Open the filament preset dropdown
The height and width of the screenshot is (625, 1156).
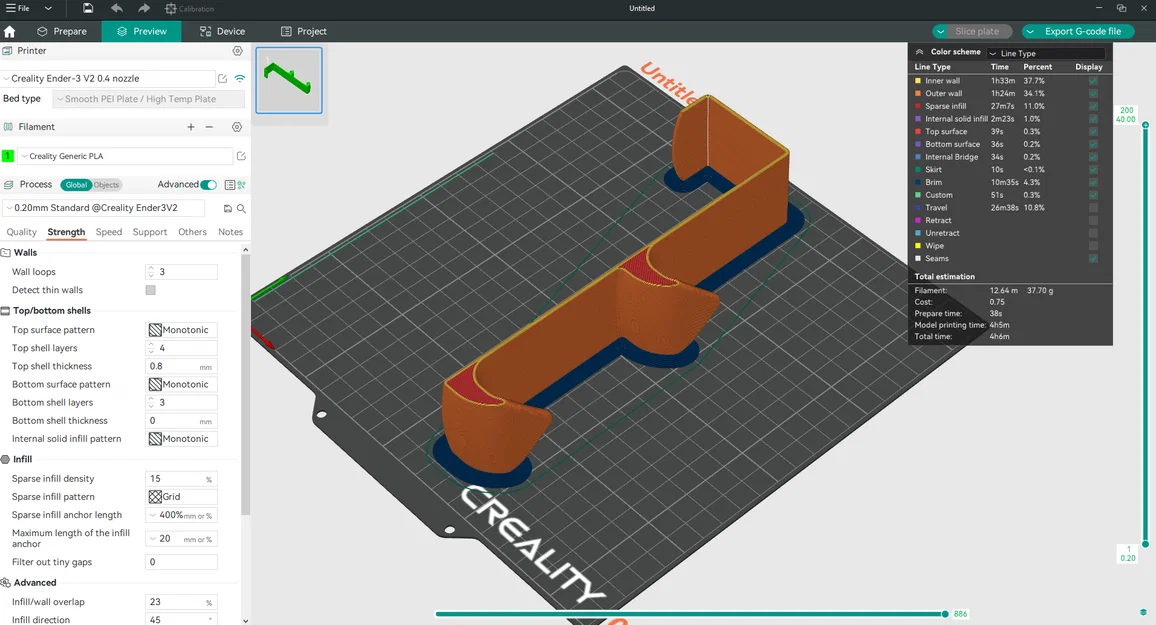pyautogui.click(x=125, y=156)
